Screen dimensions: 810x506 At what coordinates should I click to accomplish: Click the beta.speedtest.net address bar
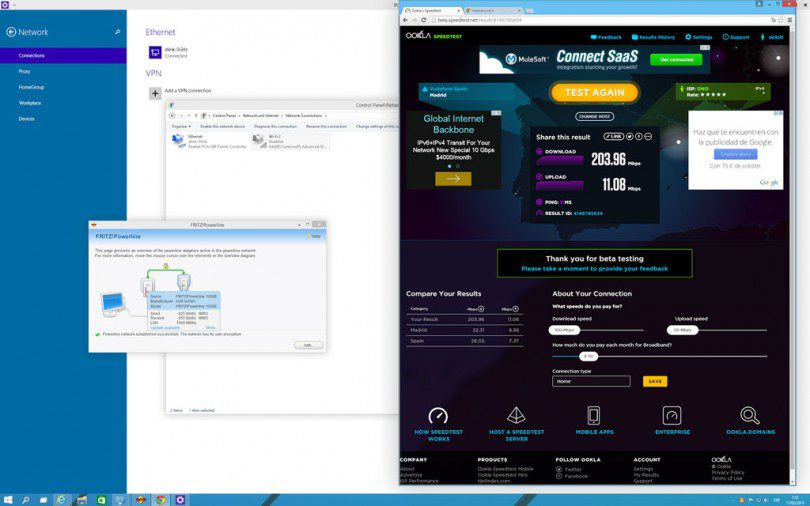(x=599, y=20)
